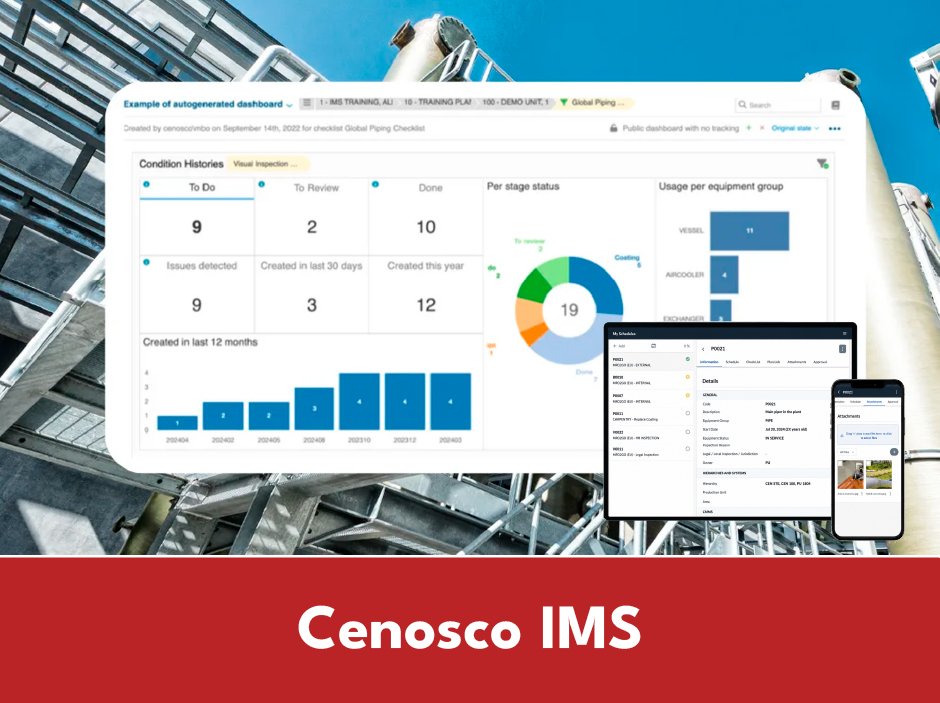This screenshot has width=940, height=703.
Task: Select the 100 - DEMO UNIT breadcrumb chip
Action: (x=515, y=102)
